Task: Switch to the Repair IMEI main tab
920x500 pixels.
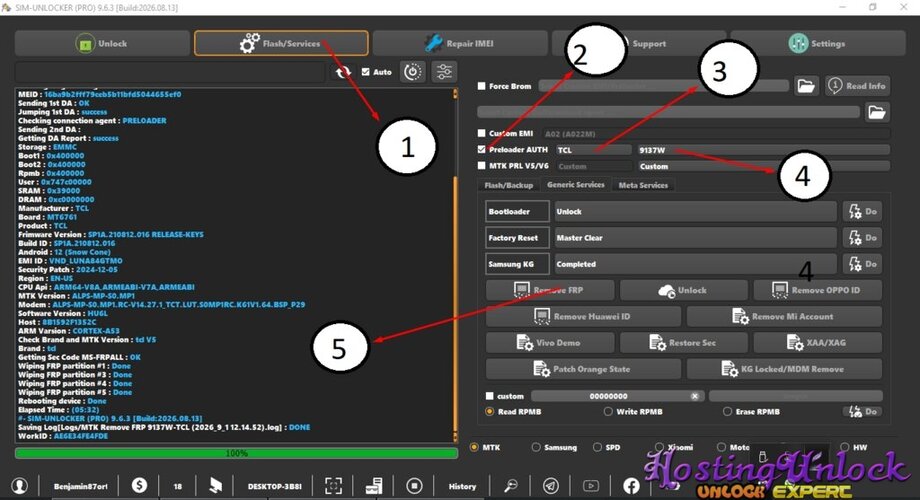Action: click(460, 43)
